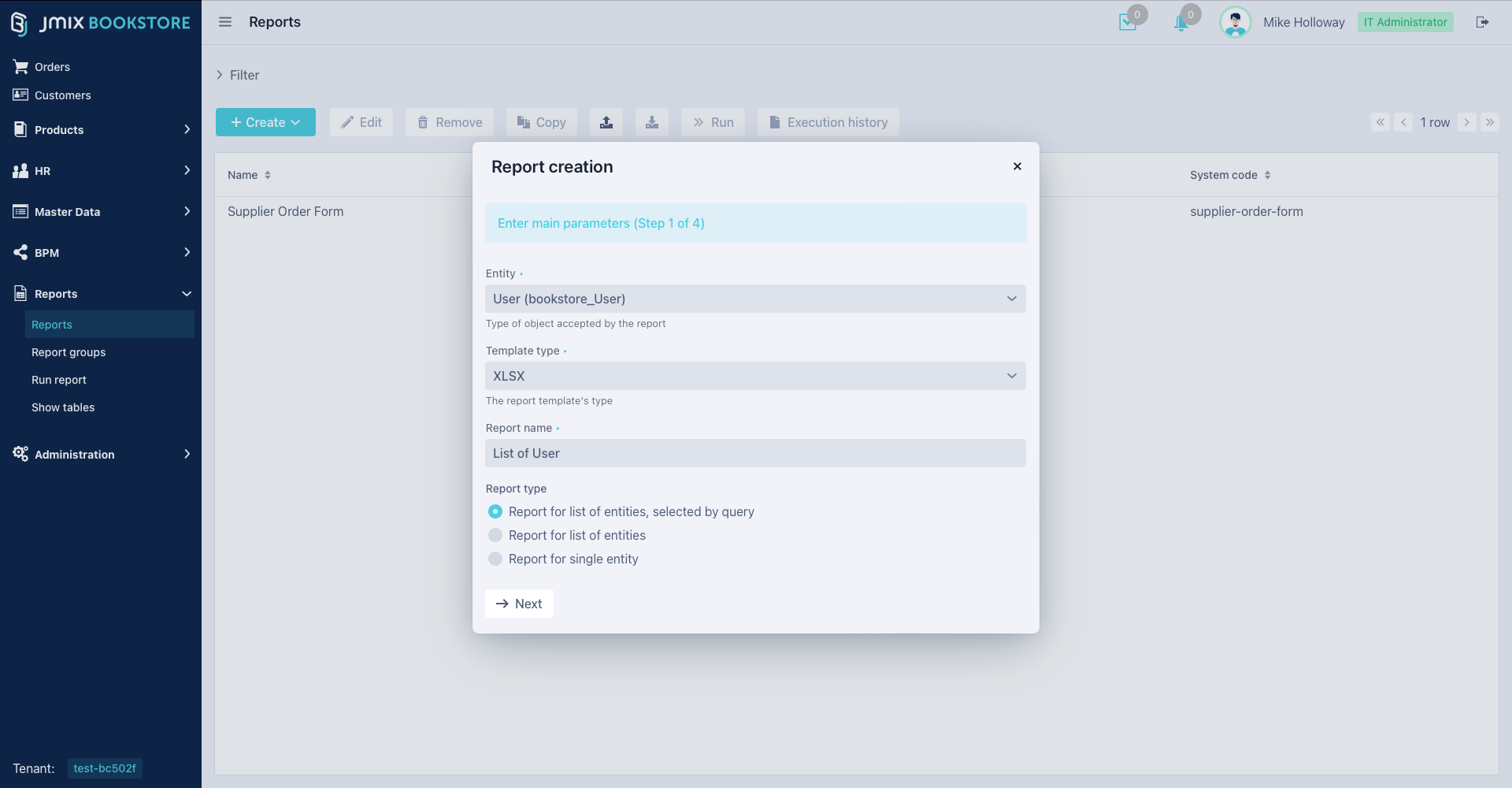The height and width of the screenshot is (788, 1512).
Task: Click Mike Holloway's avatar picture
Action: pos(1235,22)
